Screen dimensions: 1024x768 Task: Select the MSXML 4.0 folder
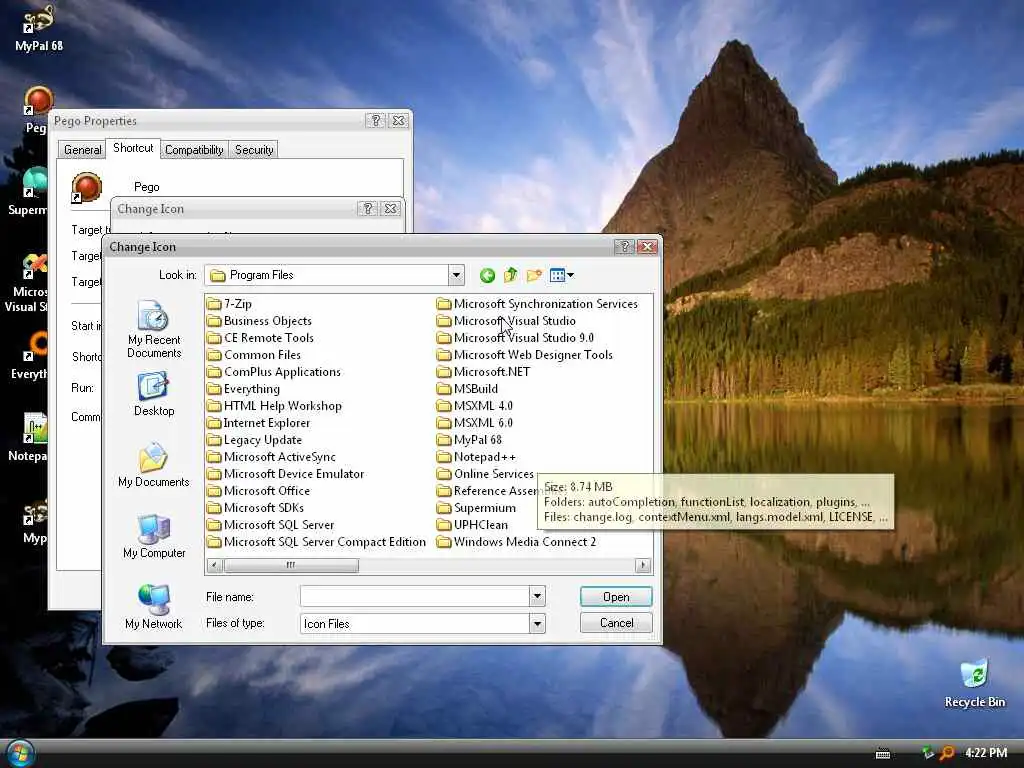pos(475,406)
